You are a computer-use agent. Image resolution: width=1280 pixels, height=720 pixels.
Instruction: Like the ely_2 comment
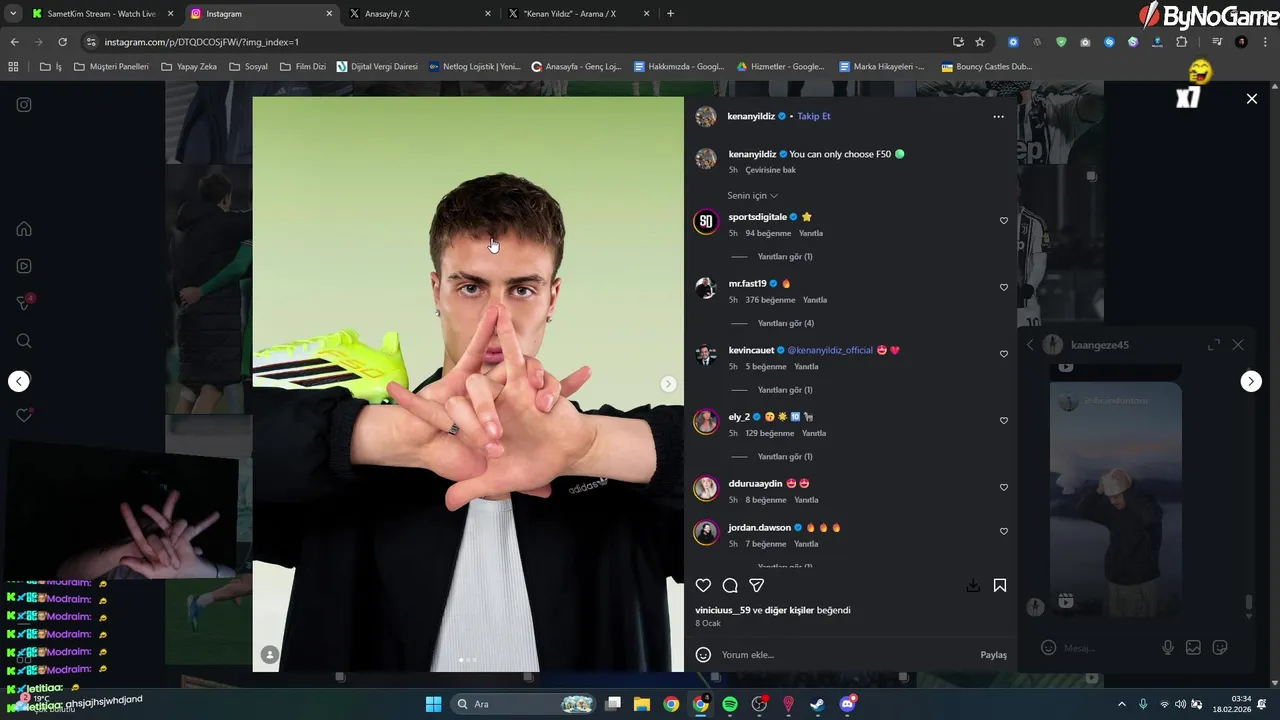coord(1004,421)
